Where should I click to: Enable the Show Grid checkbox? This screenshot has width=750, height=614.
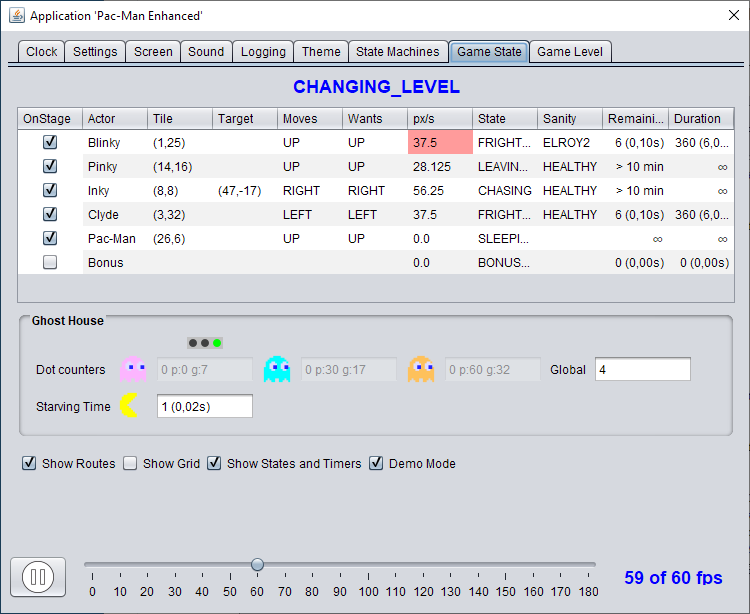click(130, 463)
